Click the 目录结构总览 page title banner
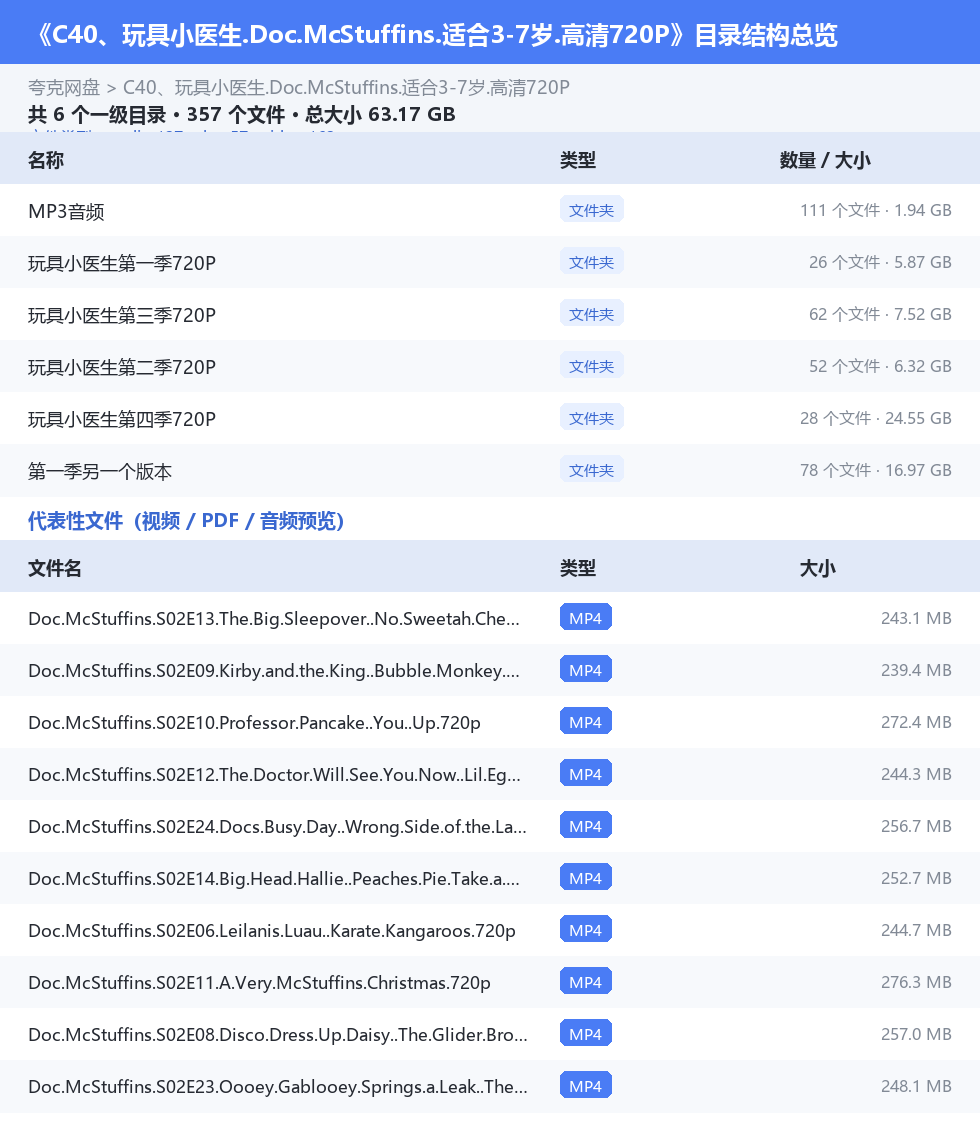This screenshot has height=1144, width=980. [x=490, y=32]
